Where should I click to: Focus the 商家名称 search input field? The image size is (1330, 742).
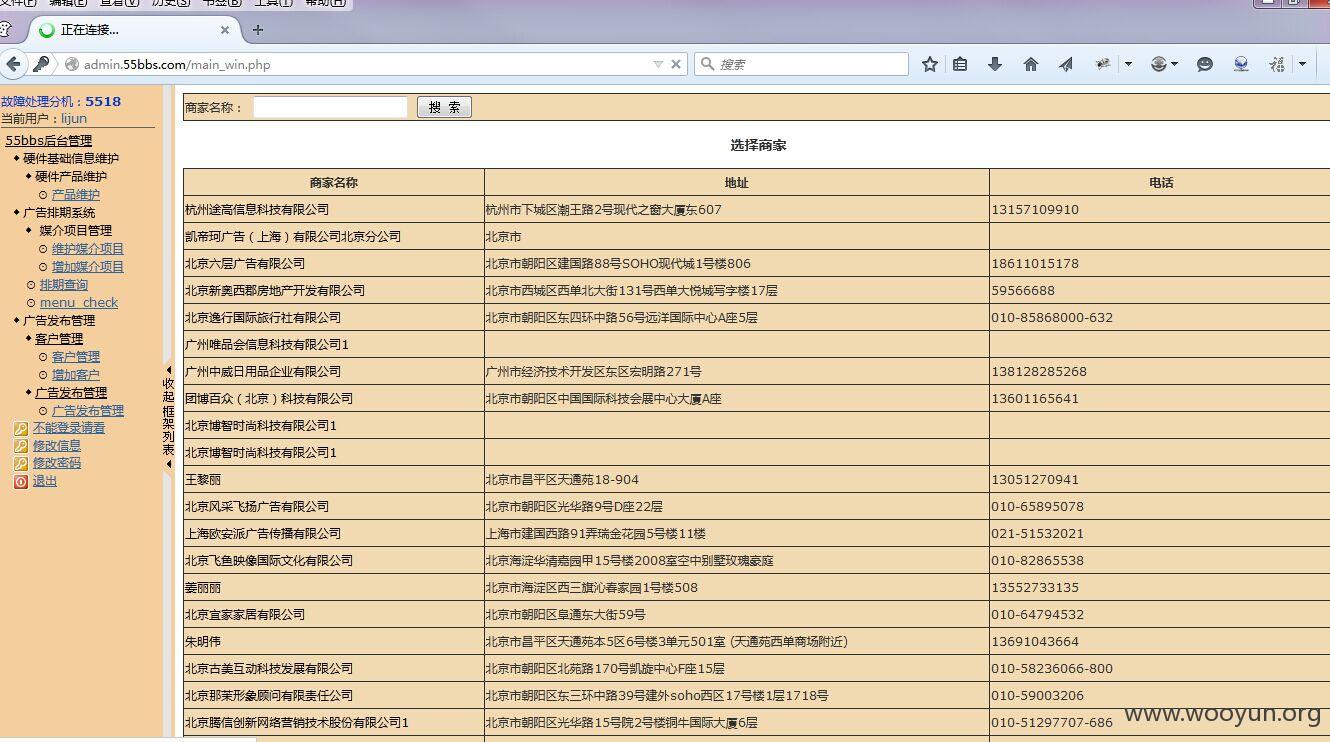click(330, 107)
